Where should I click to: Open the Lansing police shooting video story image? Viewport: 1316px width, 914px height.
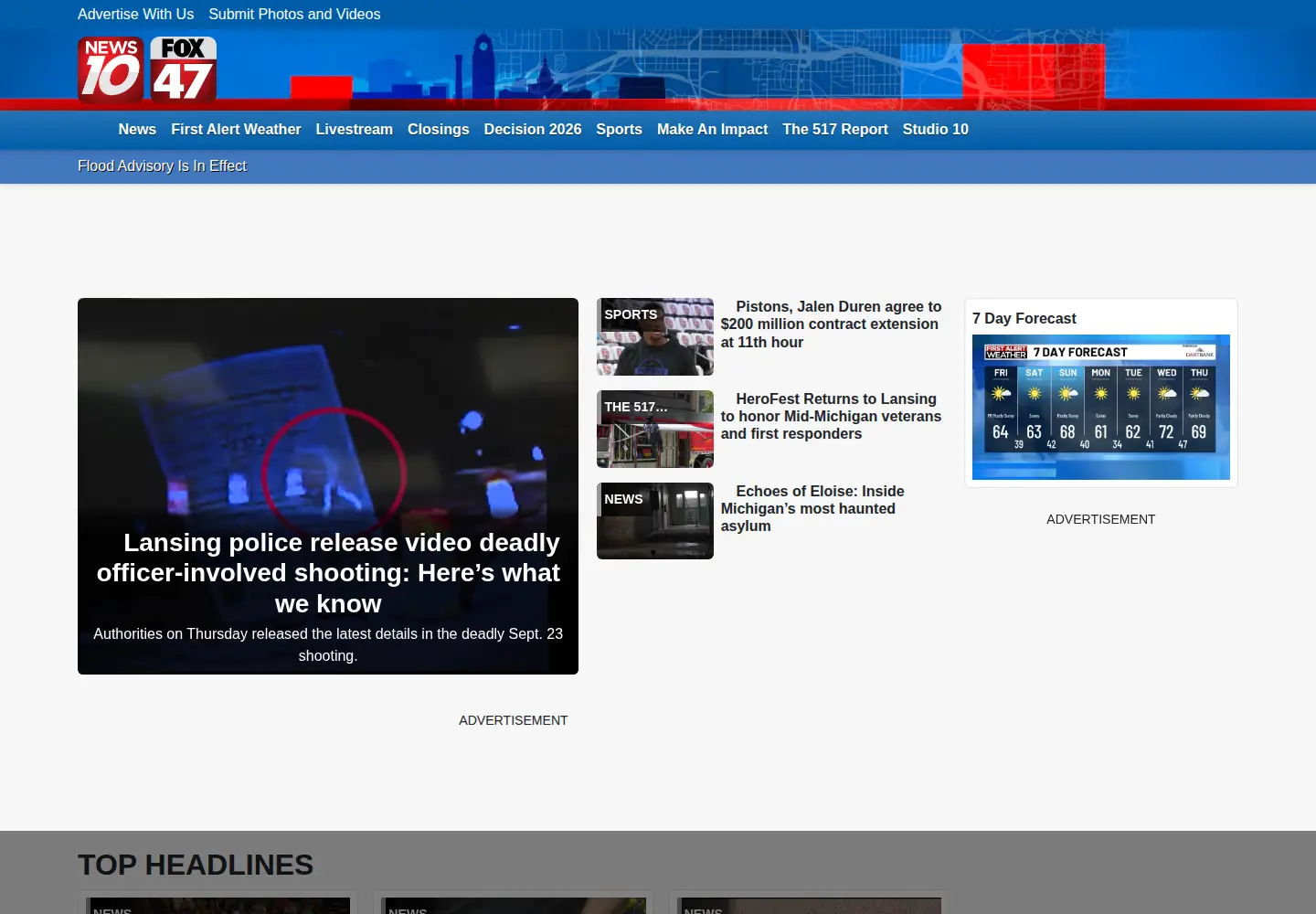328,486
